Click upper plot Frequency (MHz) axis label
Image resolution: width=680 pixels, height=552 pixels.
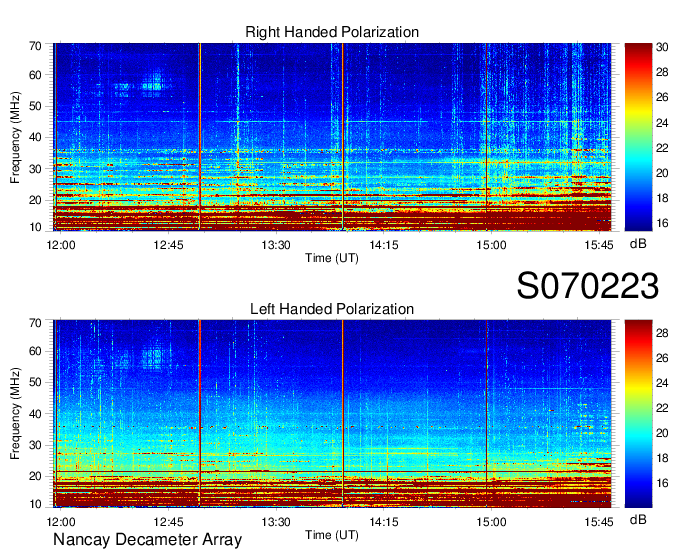pyautogui.click(x=15, y=137)
